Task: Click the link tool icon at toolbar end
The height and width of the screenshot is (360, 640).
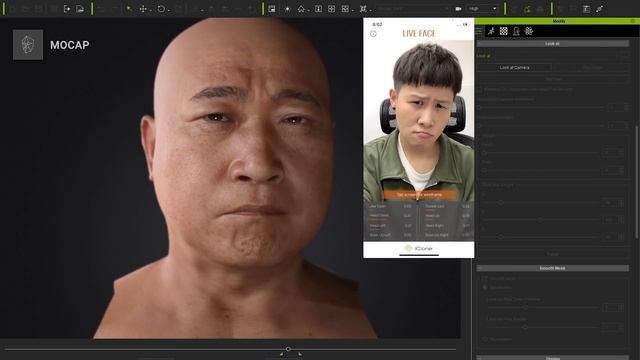Action: tap(599, 9)
